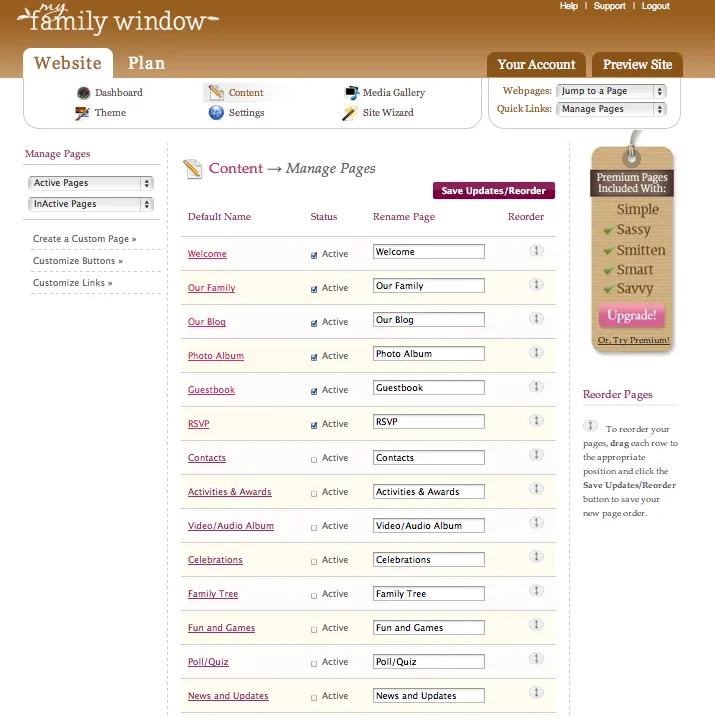Enable Active checkbox for Family Tree
This screenshot has width=715, height=718.
[314, 596]
